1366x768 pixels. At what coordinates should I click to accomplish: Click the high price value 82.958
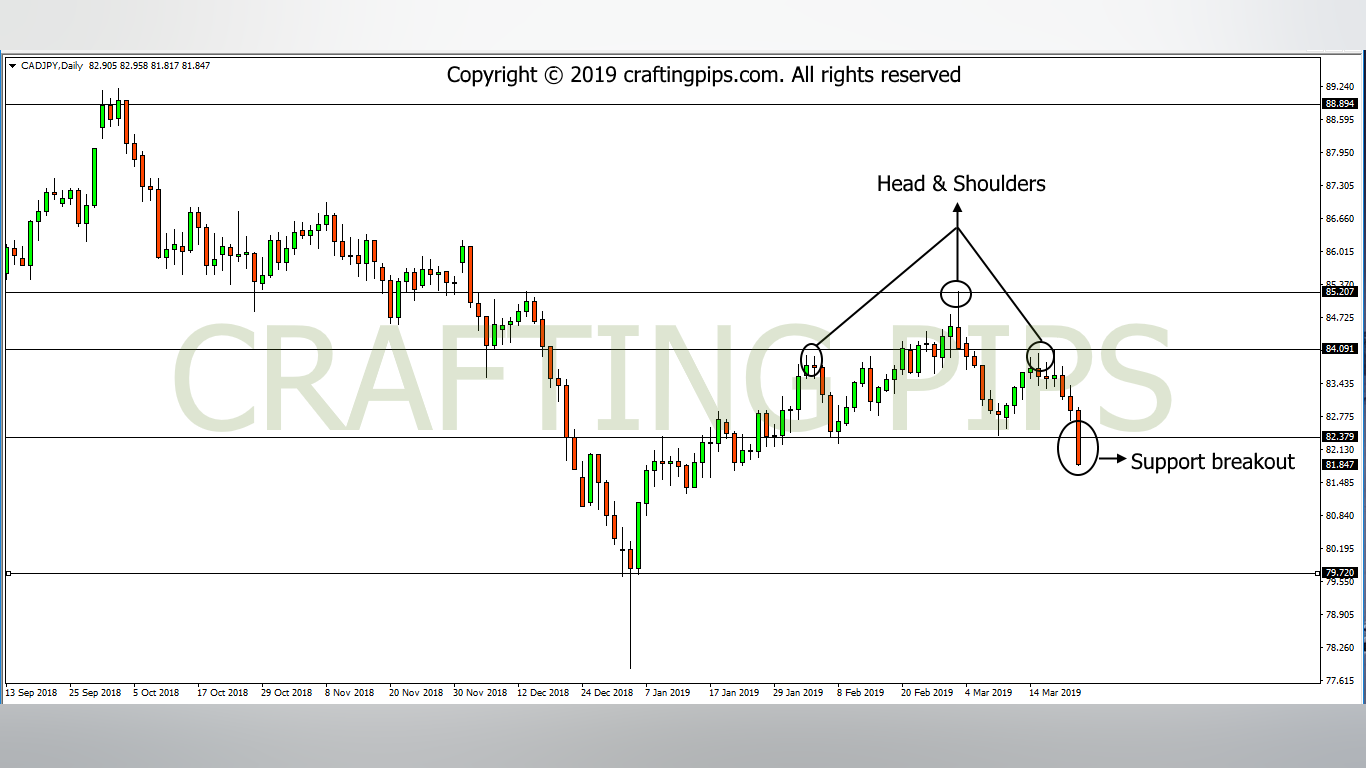pos(135,66)
